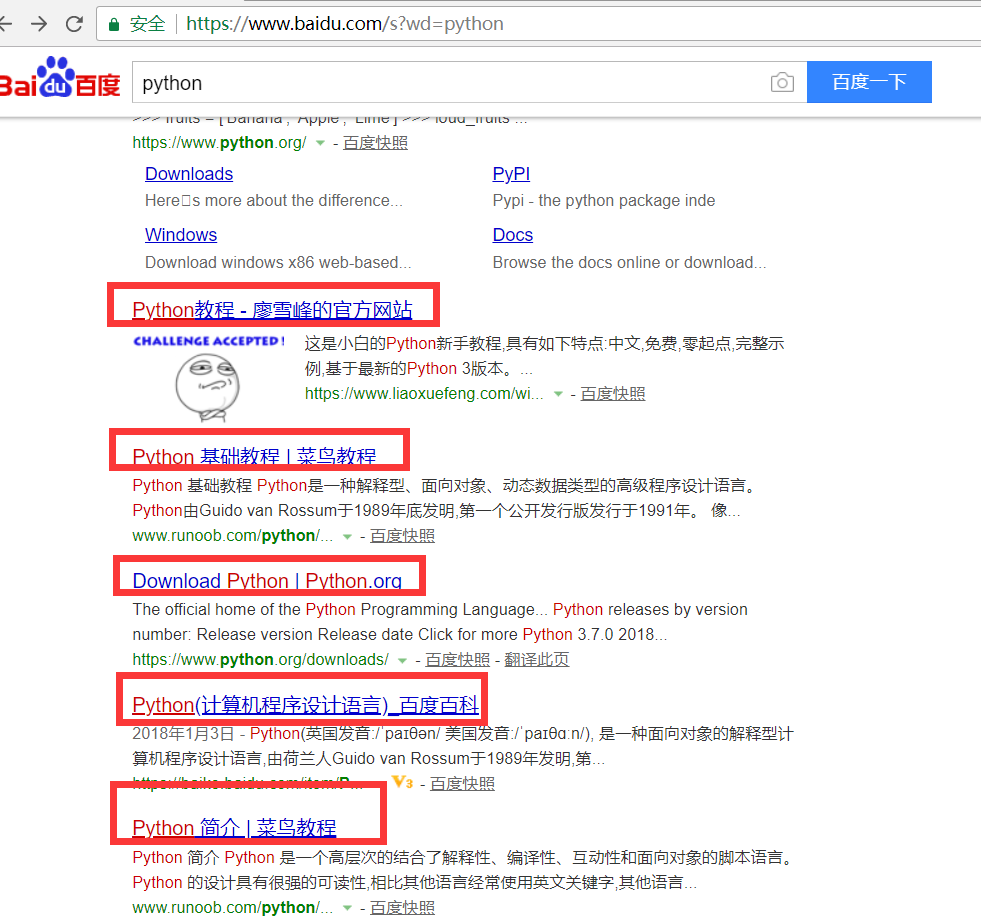Click 'Download windows x86 web-based...' description
This screenshot has height=916, width=981.
pos(278,262)
